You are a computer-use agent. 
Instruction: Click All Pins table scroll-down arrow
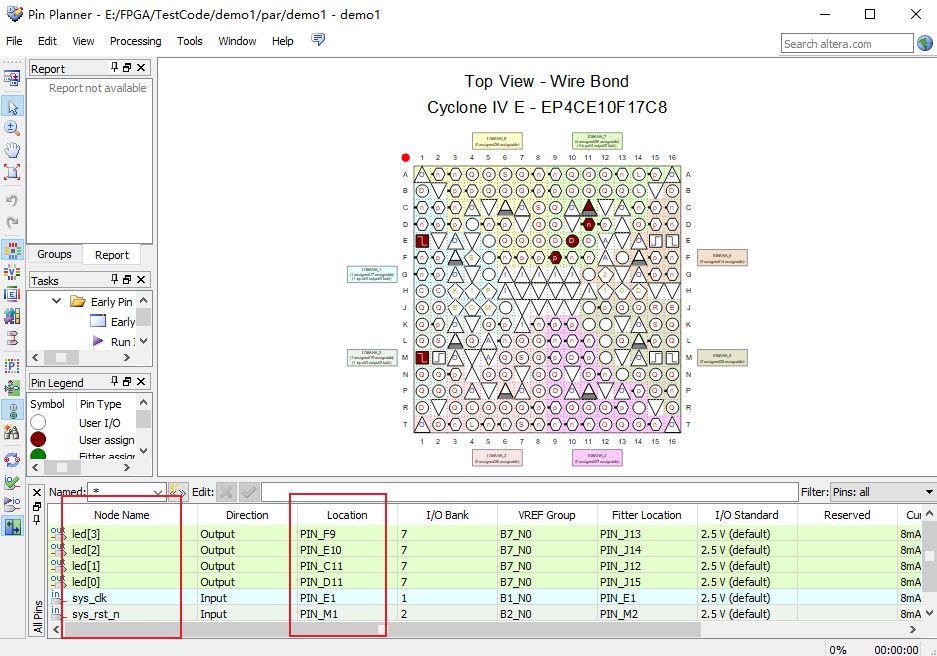[929, 613]
